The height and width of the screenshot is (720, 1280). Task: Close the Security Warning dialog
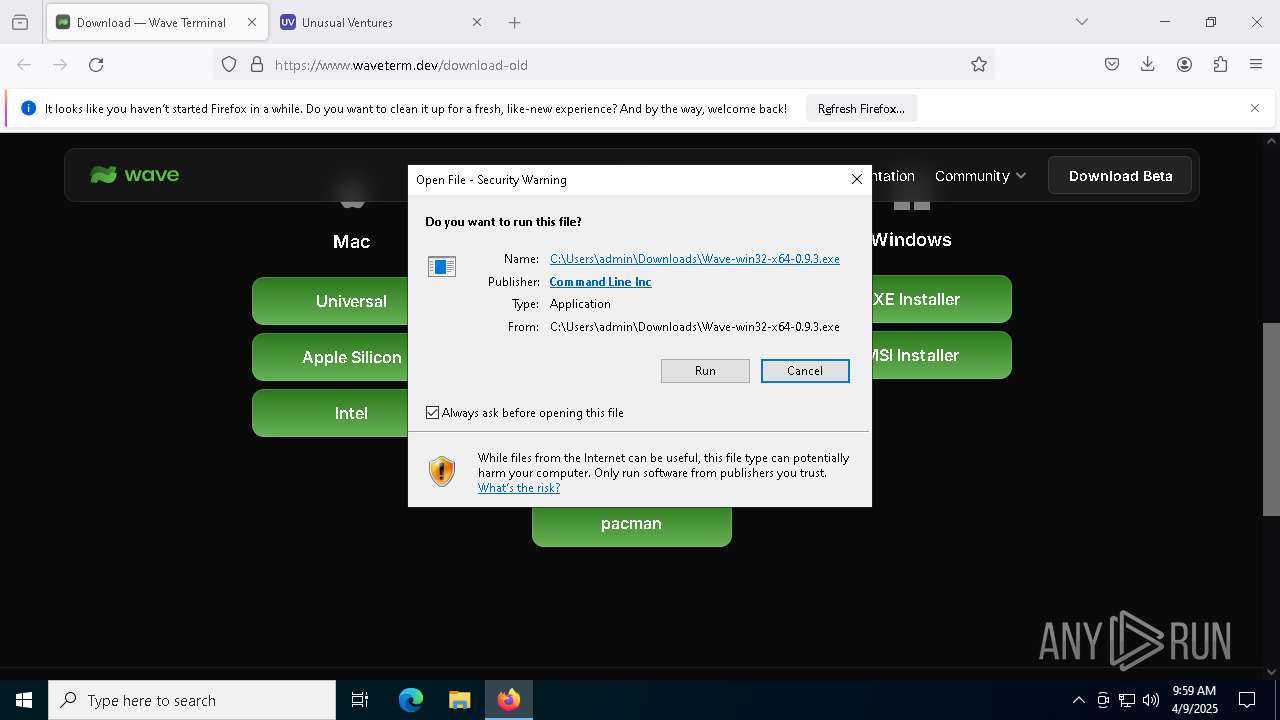[856, 179]
